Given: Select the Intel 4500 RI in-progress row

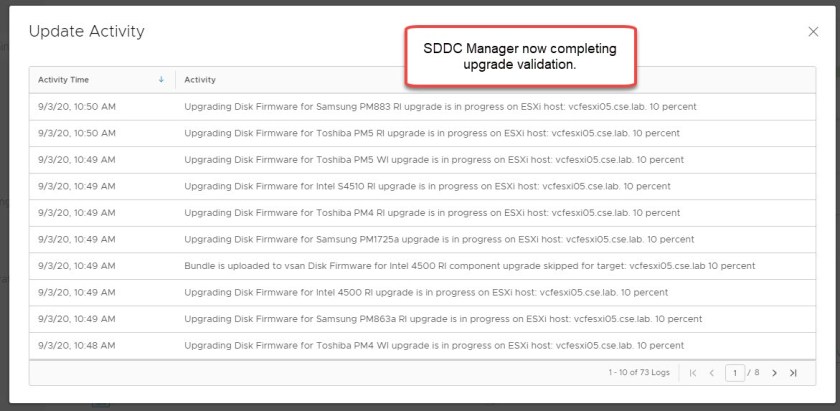Looking at the screenshot, I should tap(426, 292).
